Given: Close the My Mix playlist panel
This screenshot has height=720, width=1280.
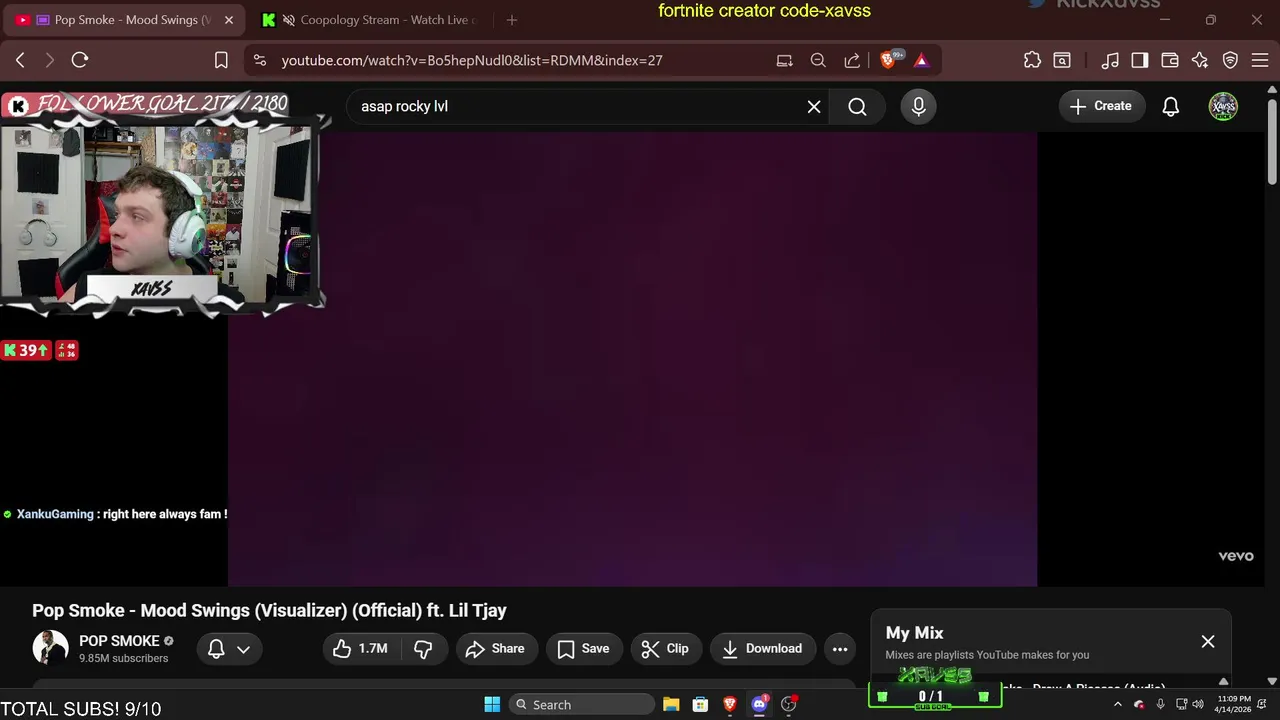Looking at the screenshot, I should click(x=1208, y=641).
